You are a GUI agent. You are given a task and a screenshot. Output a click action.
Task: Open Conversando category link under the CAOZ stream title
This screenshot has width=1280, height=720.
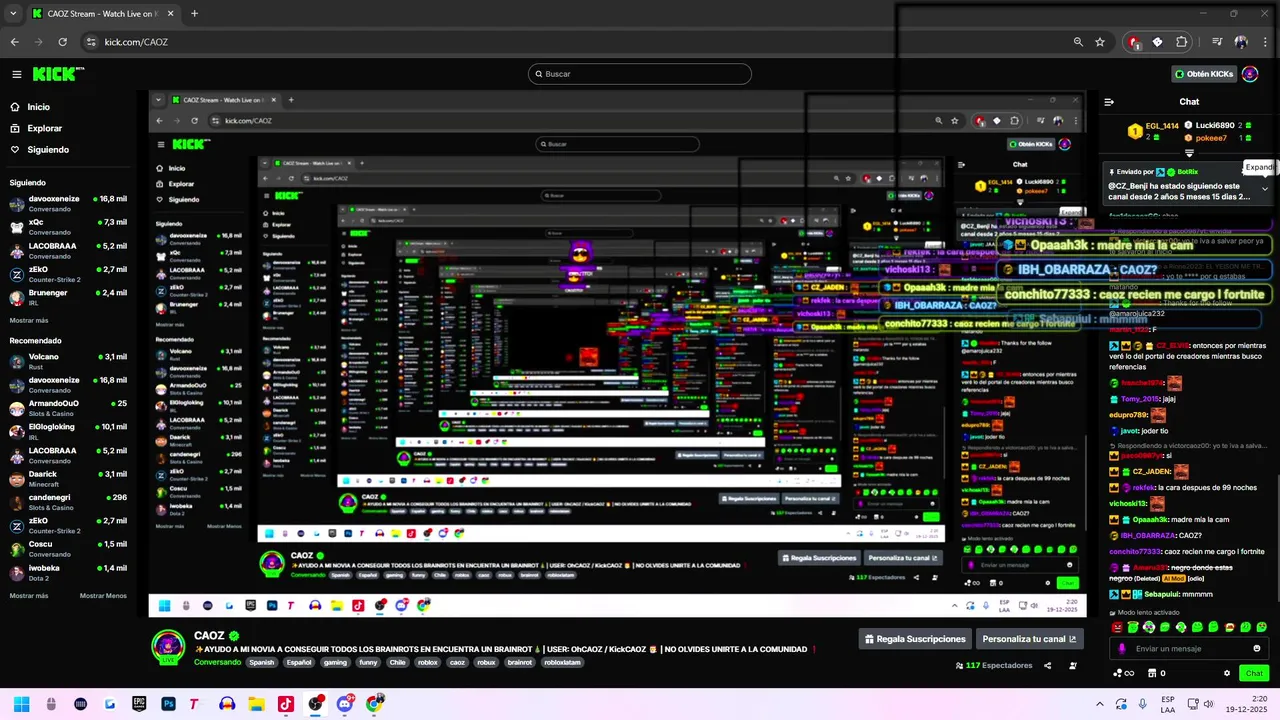coord(217,662)
